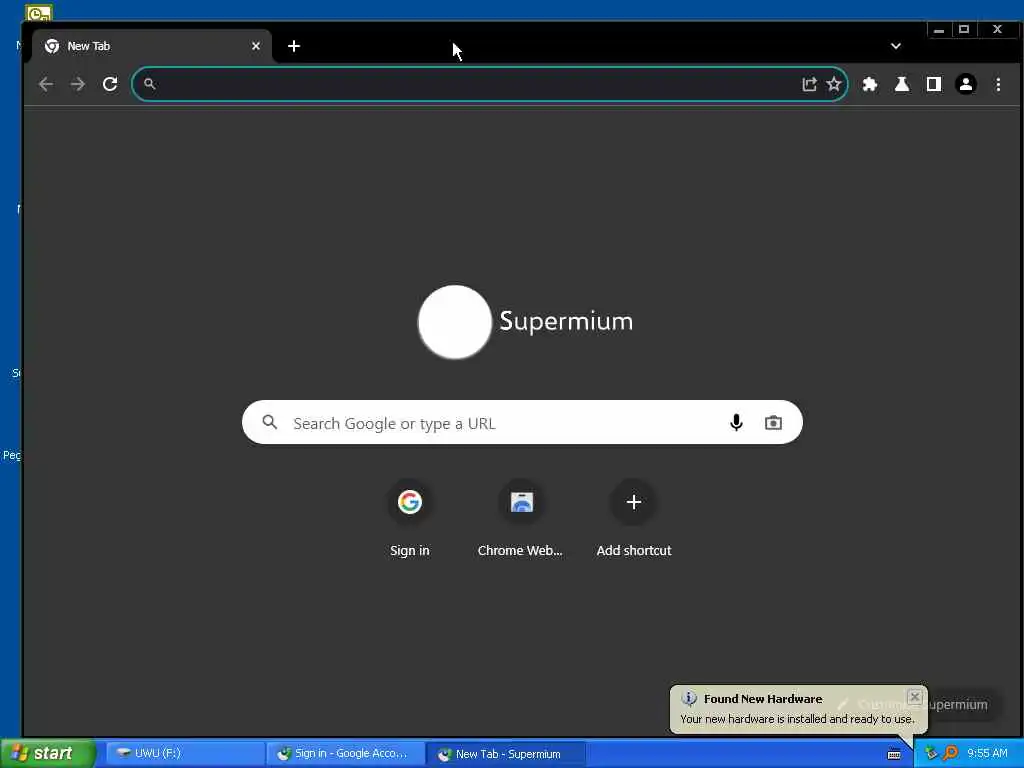
Task: Click the hardware tray icon near clock
Action: 931,753
